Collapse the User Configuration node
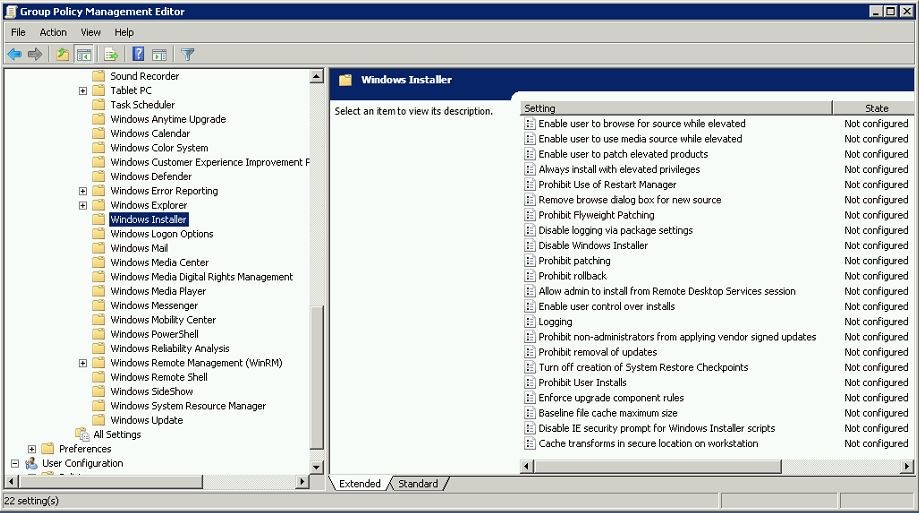The height and width of the screenshot is (513, 919). pos(15,463)
